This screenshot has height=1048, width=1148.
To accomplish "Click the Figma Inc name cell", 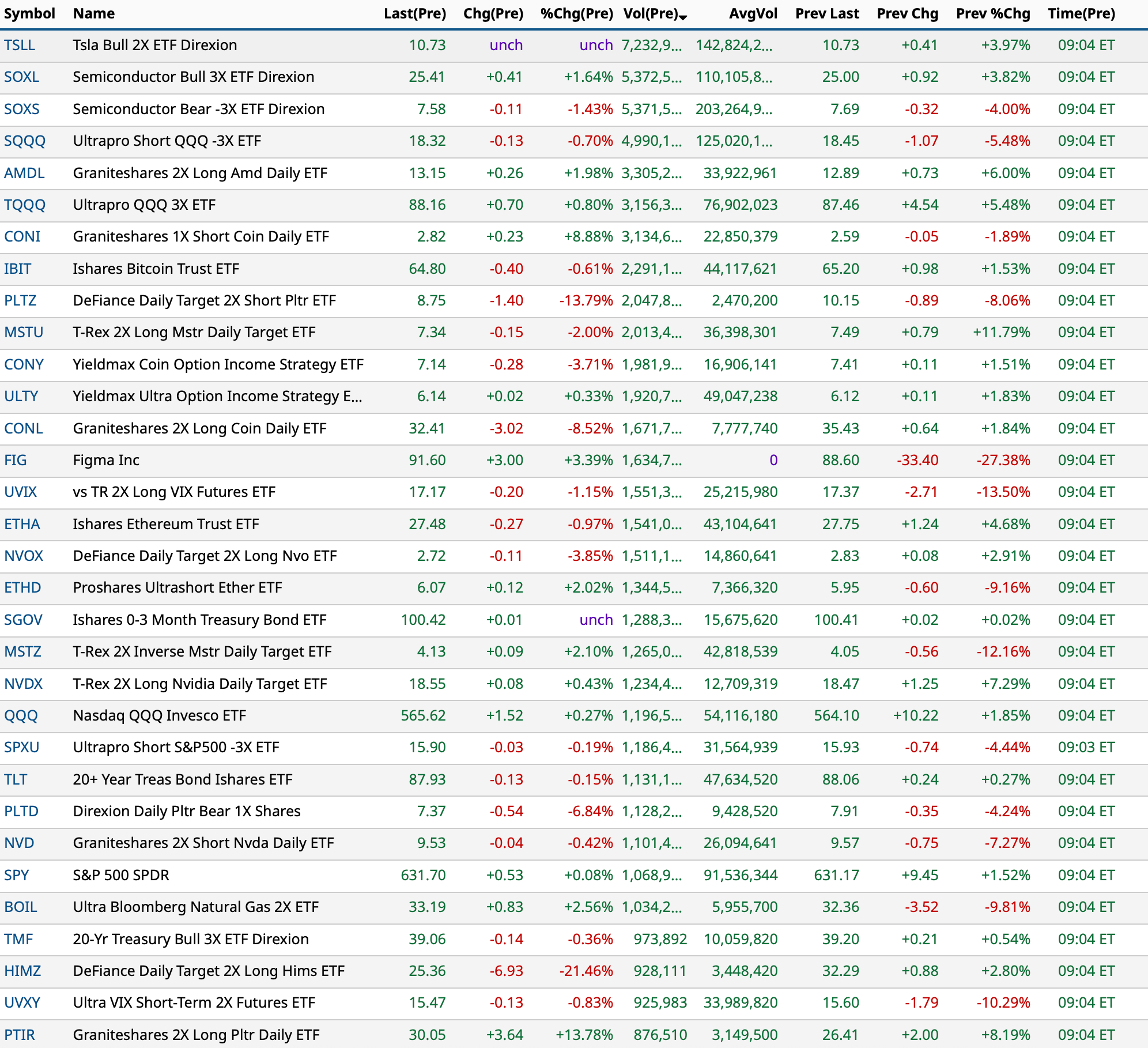I will click(106, 460).
